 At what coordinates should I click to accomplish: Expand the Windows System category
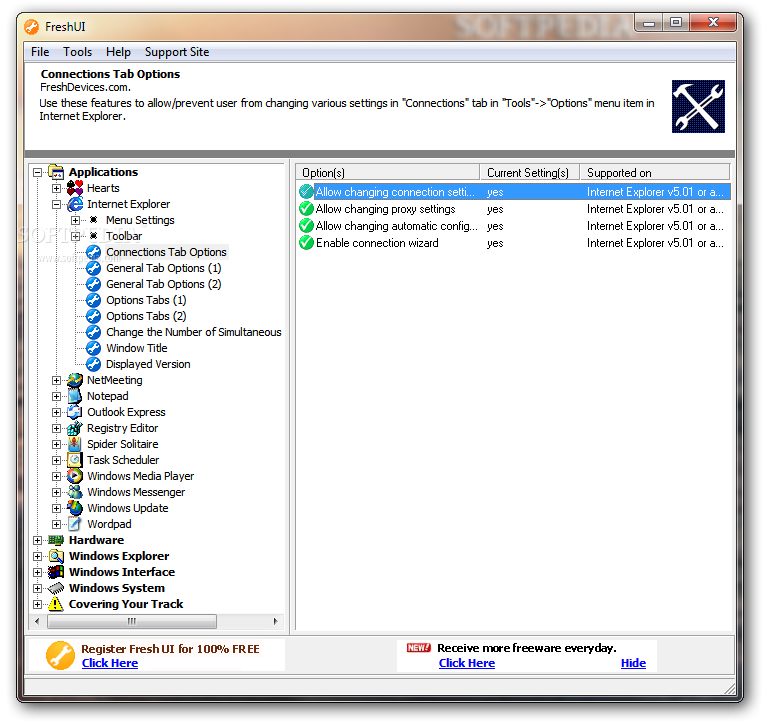[x=38, y=589]
